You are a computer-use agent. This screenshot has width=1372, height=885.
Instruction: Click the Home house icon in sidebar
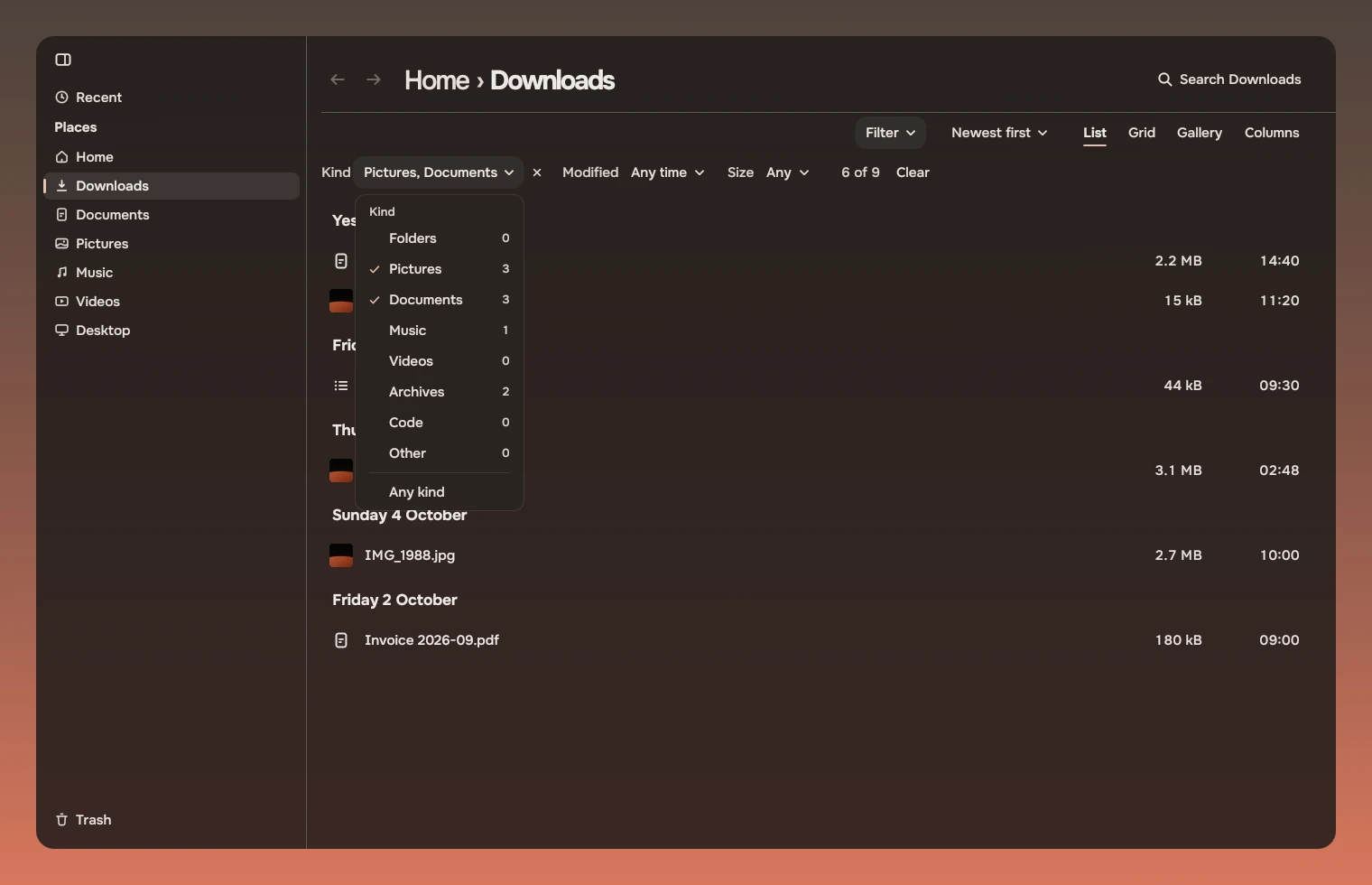click(61, 157)
